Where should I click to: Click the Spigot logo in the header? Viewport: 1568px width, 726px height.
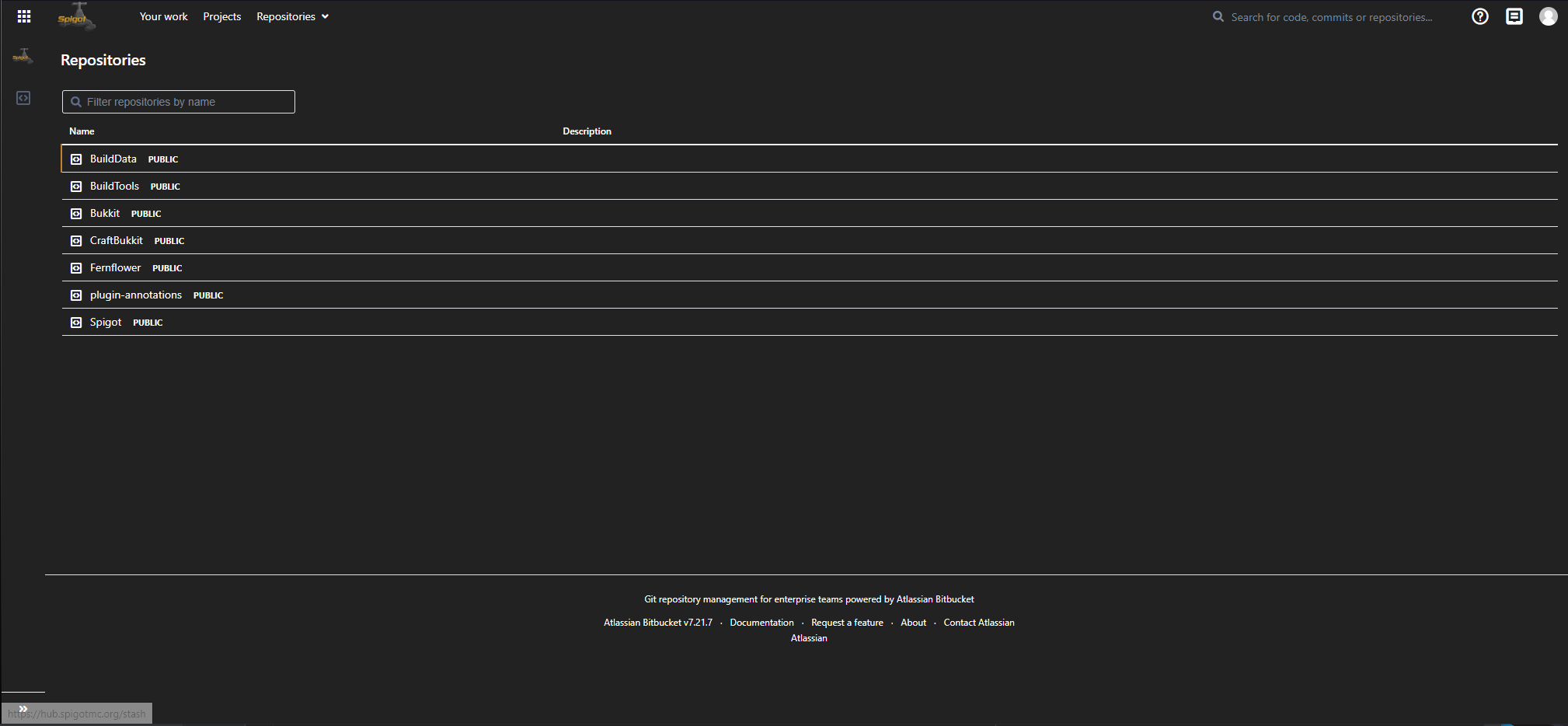(x=76, y=16)
